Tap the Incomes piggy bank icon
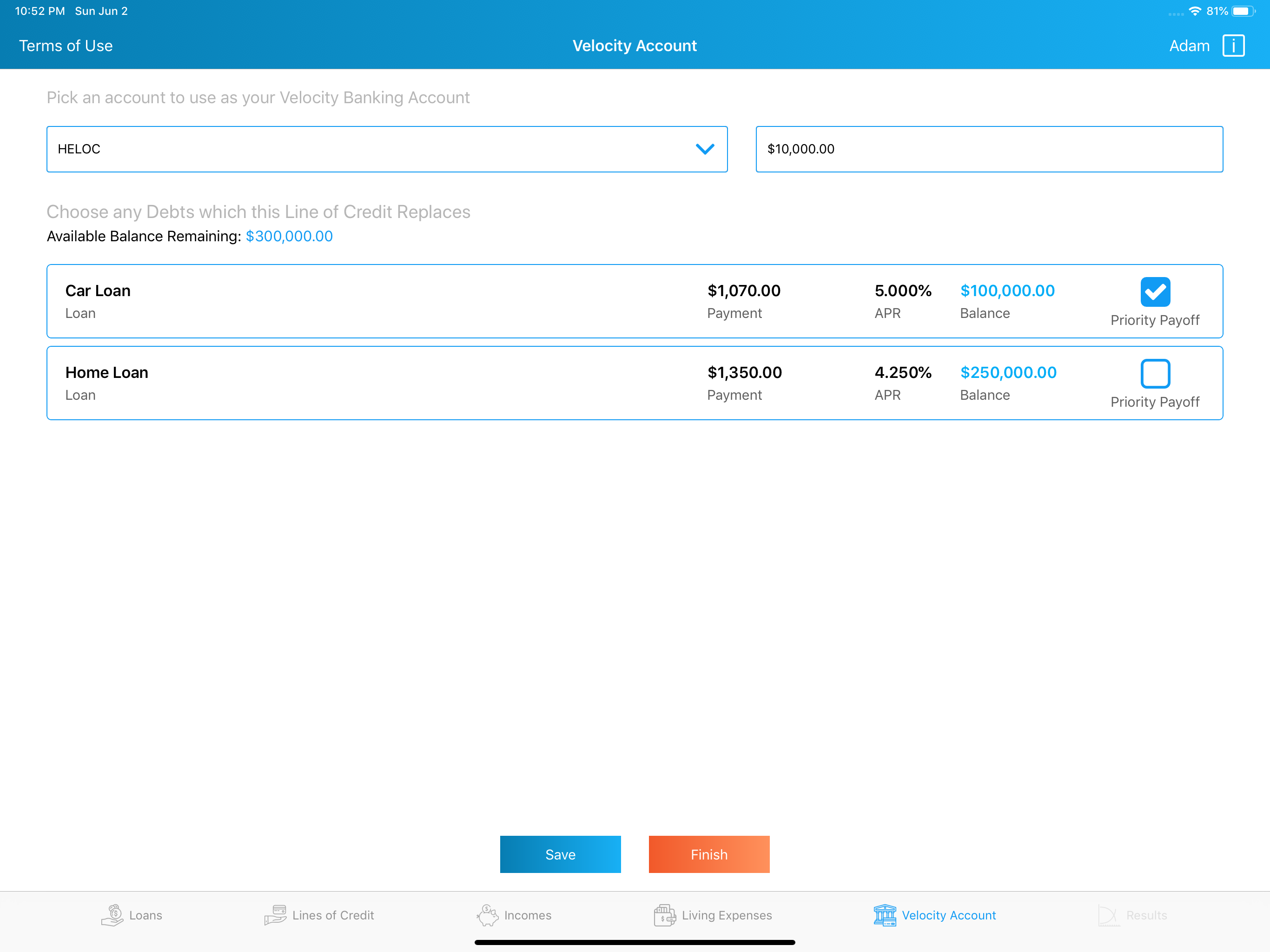1270x952 pixels. pyautogui.click(x=488, y=915)
